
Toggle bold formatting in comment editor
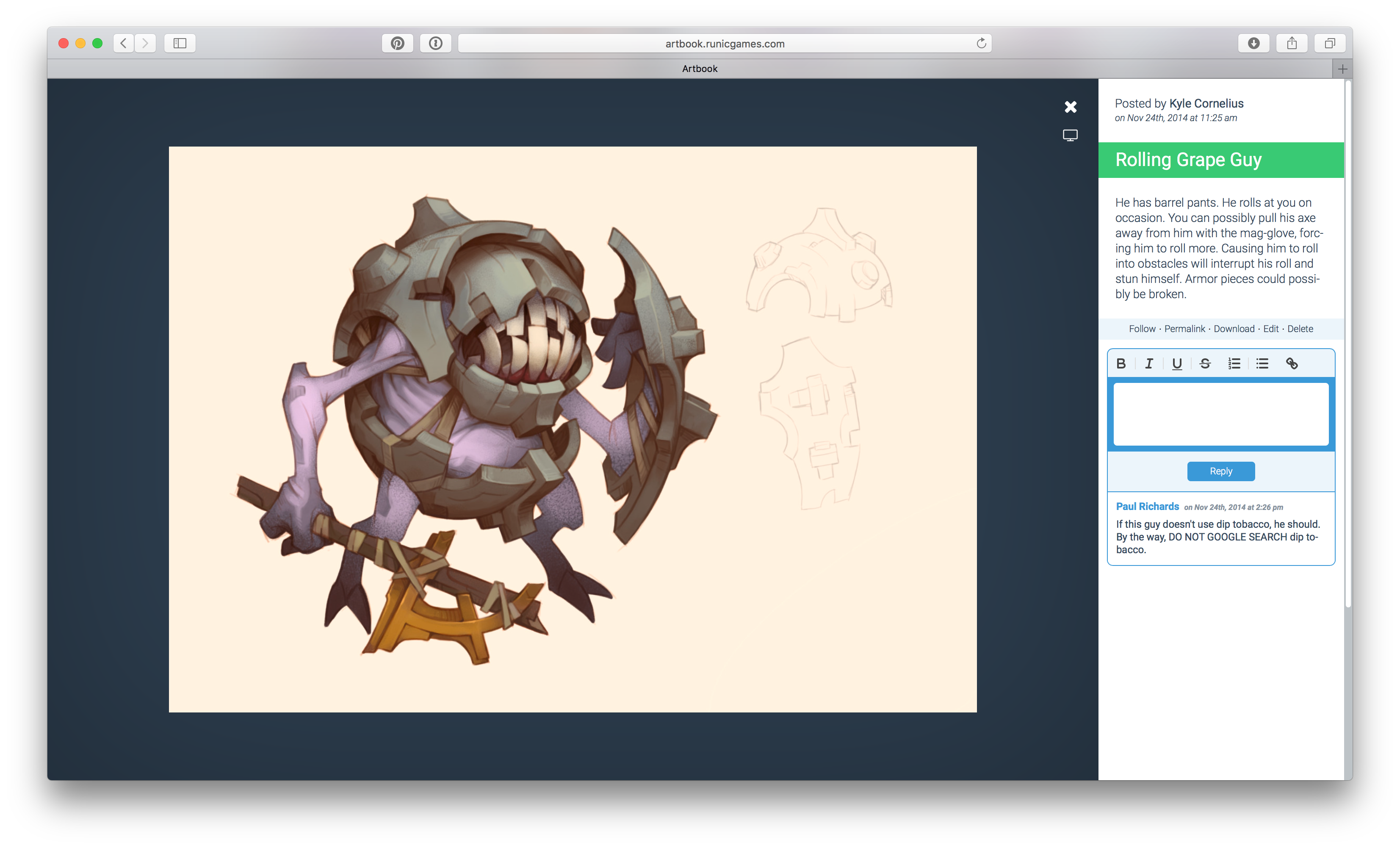[1121, 364]
